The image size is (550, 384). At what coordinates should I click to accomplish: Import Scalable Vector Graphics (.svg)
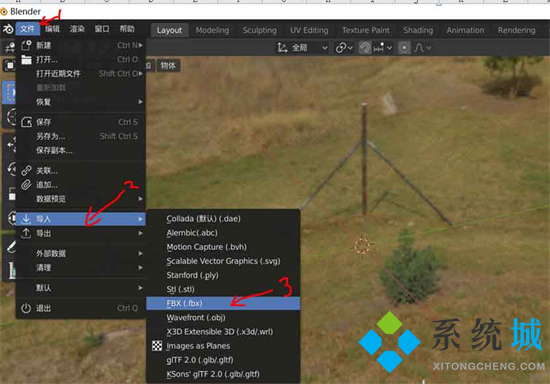click(223, 261)
